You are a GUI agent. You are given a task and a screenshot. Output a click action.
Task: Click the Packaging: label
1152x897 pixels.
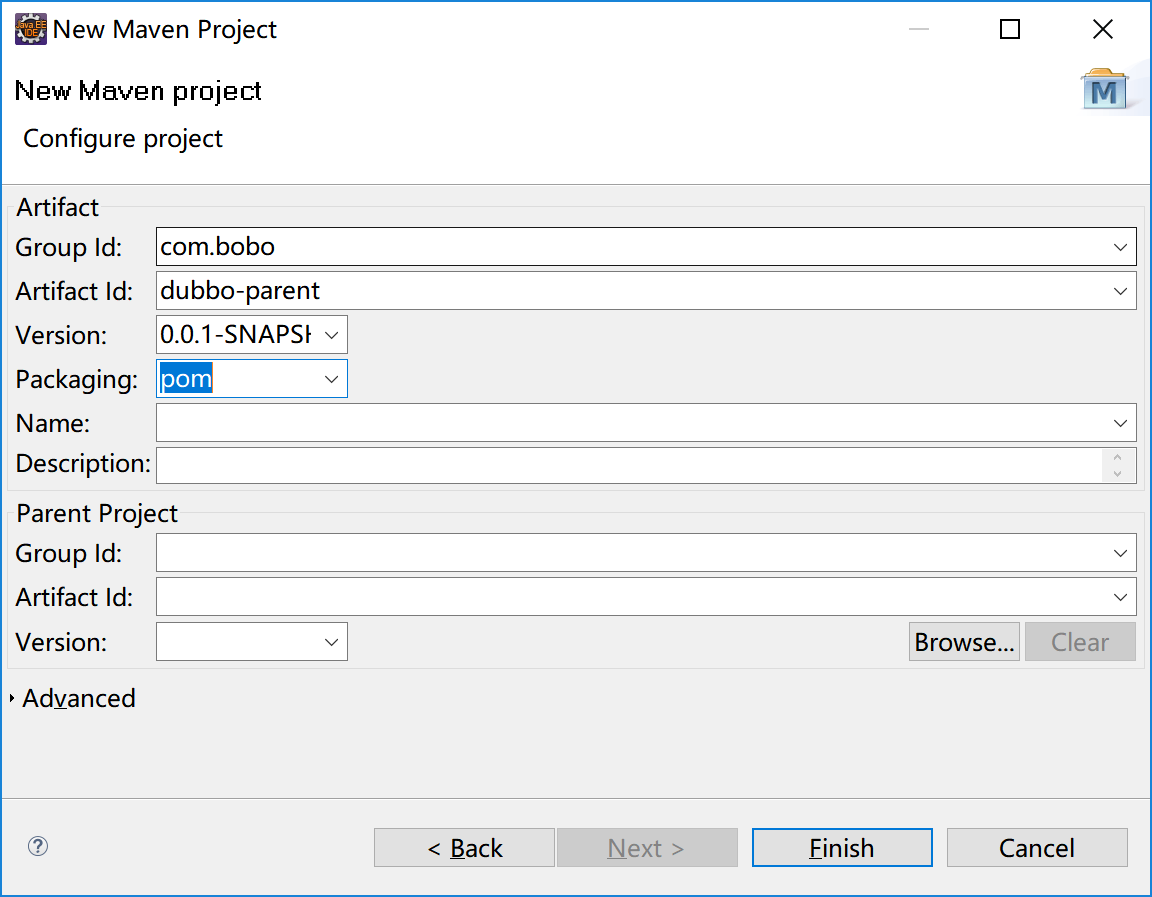[76, 380]
